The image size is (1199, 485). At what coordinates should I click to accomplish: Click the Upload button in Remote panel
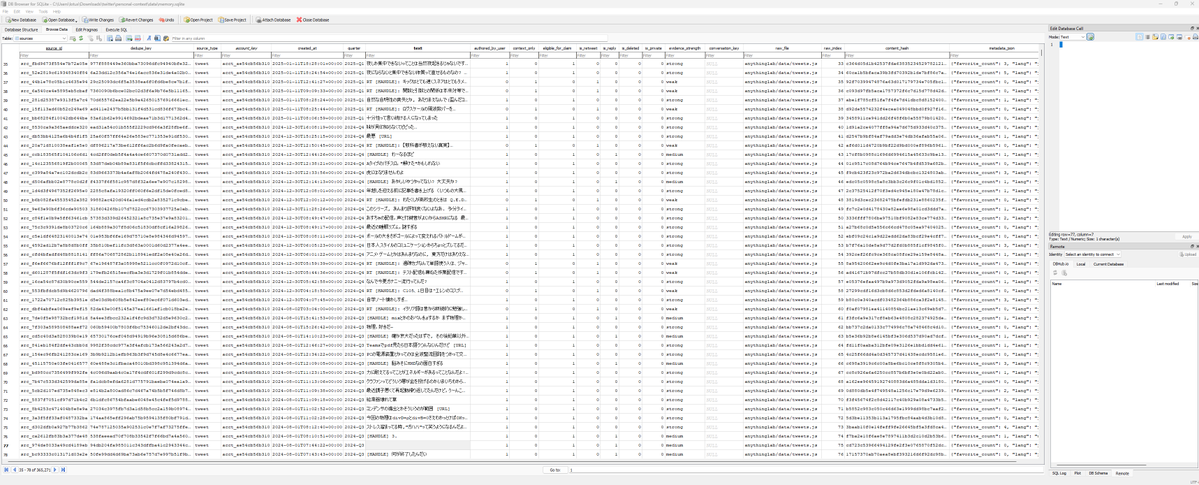[1188, 254]
